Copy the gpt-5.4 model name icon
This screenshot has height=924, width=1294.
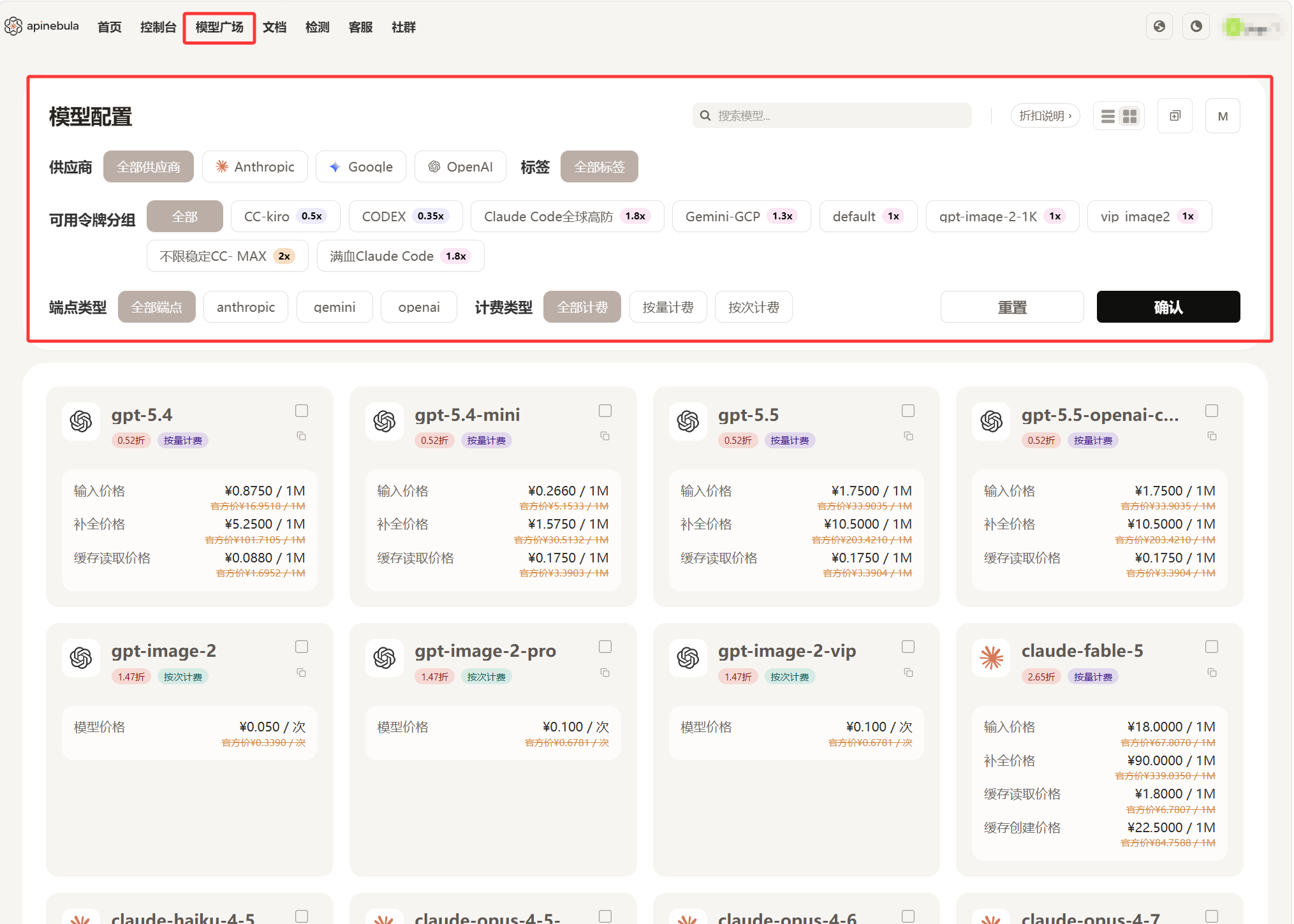point(302,436)
